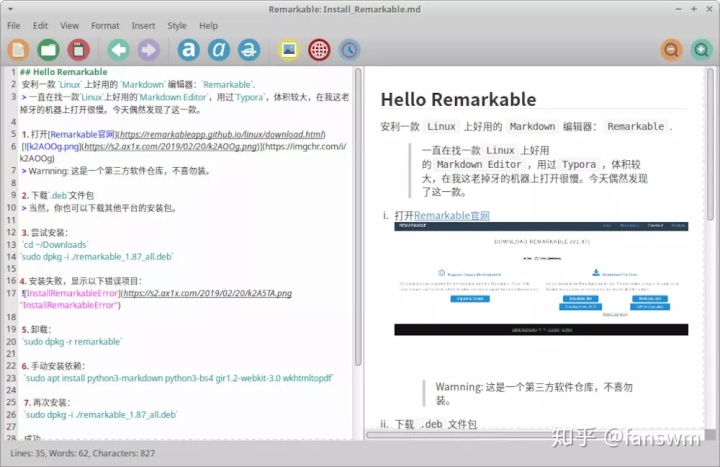Click the 'sudo apt install python3-markdown' line

pos(178,378)
